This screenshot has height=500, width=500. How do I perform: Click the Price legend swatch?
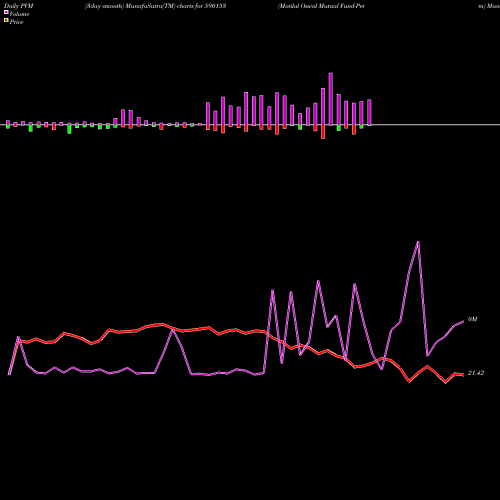tap(6, 21)
